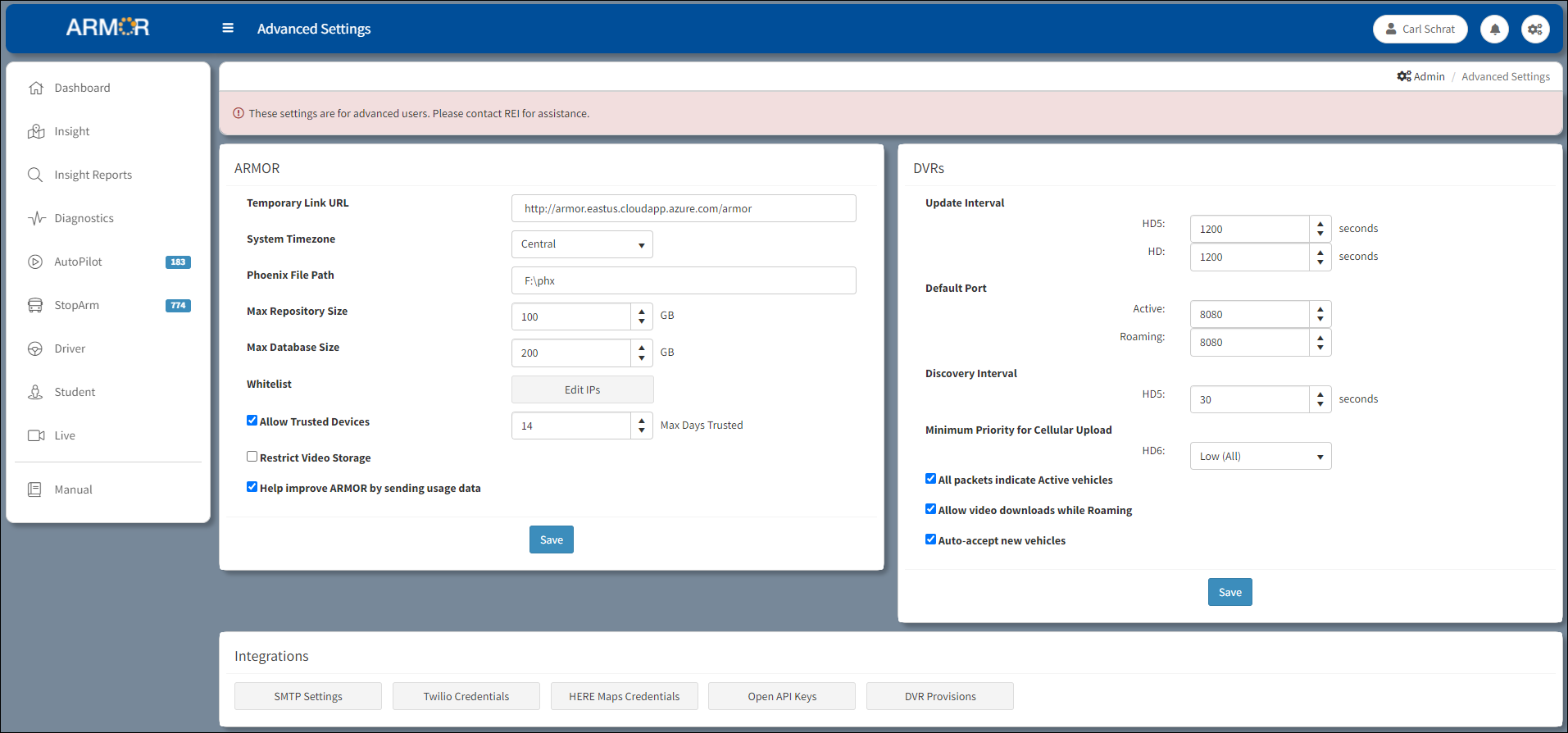Open DVR Provisions
Viewport: 1568px width, 733px height.
click(940, 696)
